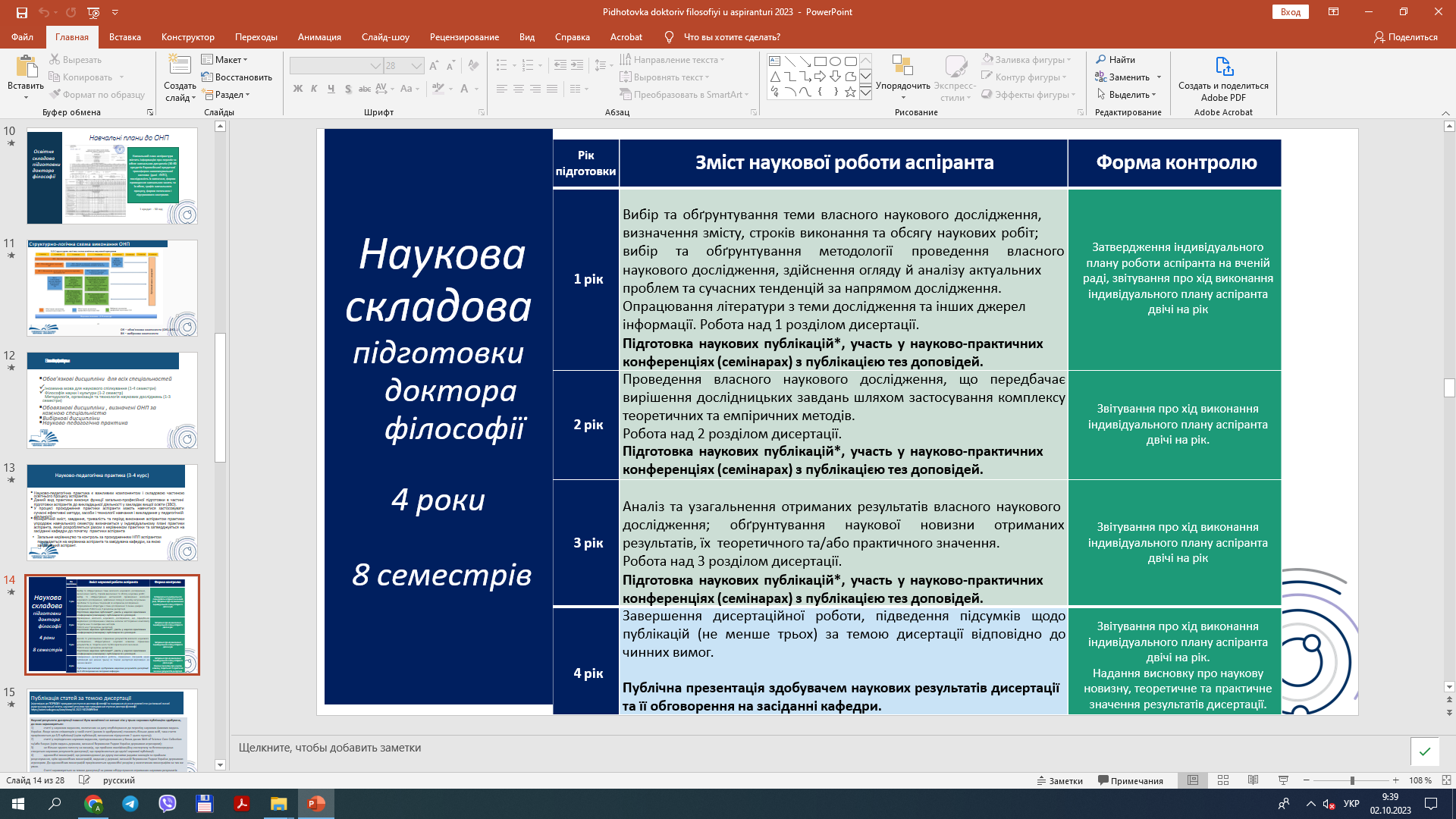Click the Create Slide icon
The height and width of the screenshot is (819, 1456).
180,67
